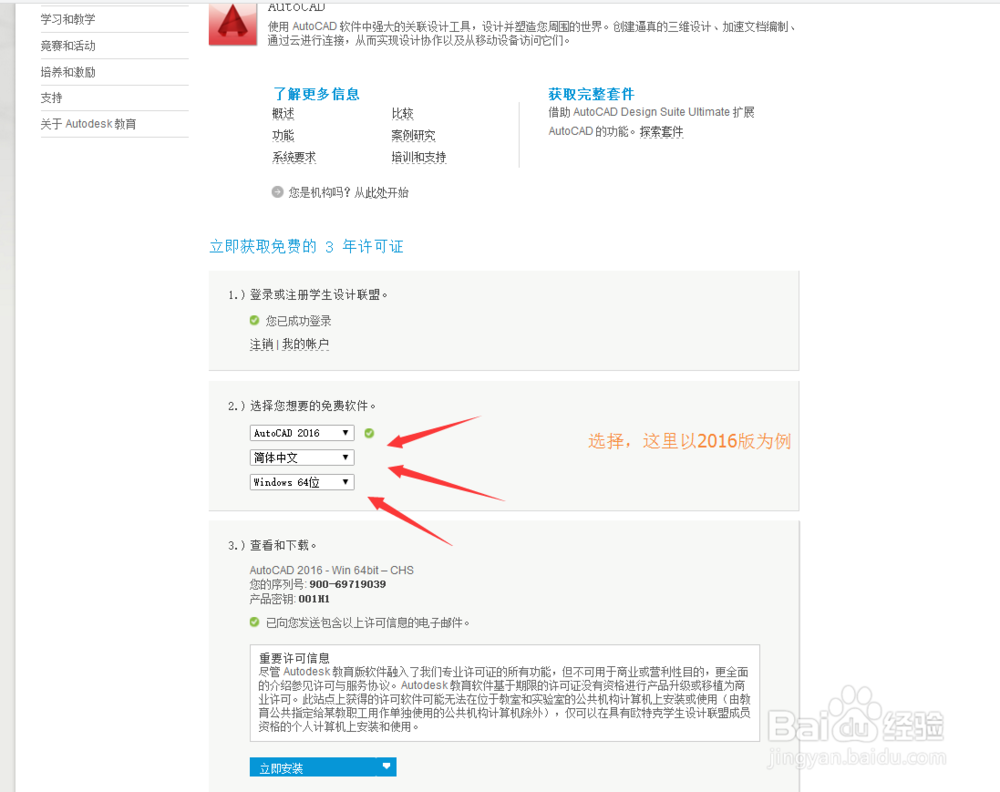The image size is (1000, 792).
Task: Click the arrow icon beside 您是机构吗
Action: click(277, 192)
